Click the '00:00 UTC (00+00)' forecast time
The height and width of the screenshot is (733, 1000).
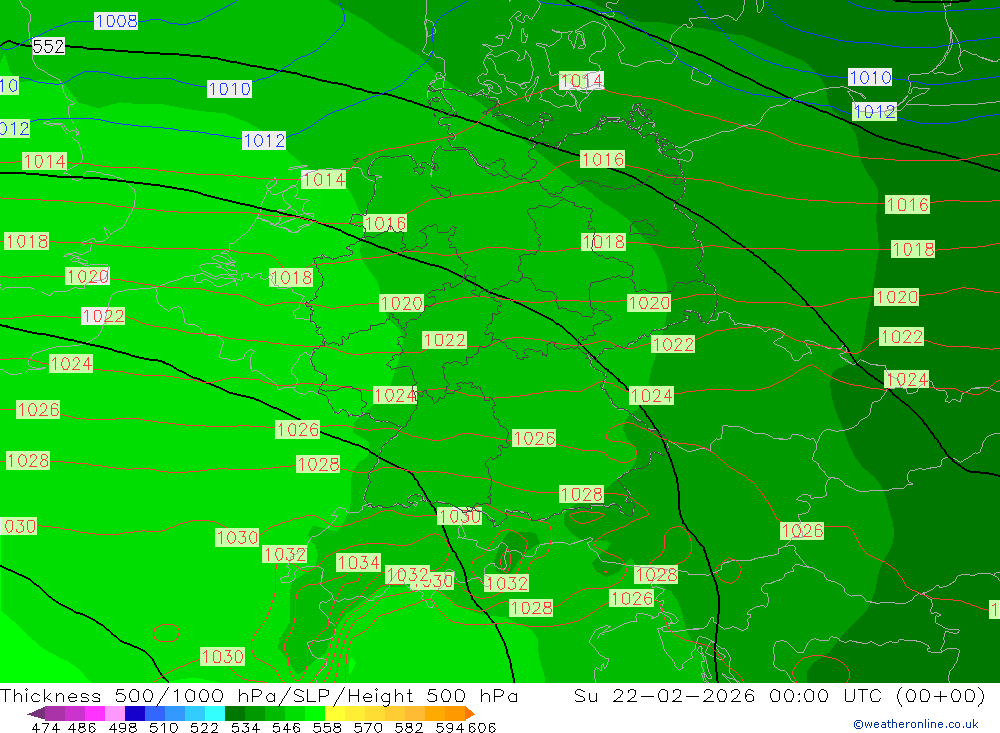click(877, 695)
